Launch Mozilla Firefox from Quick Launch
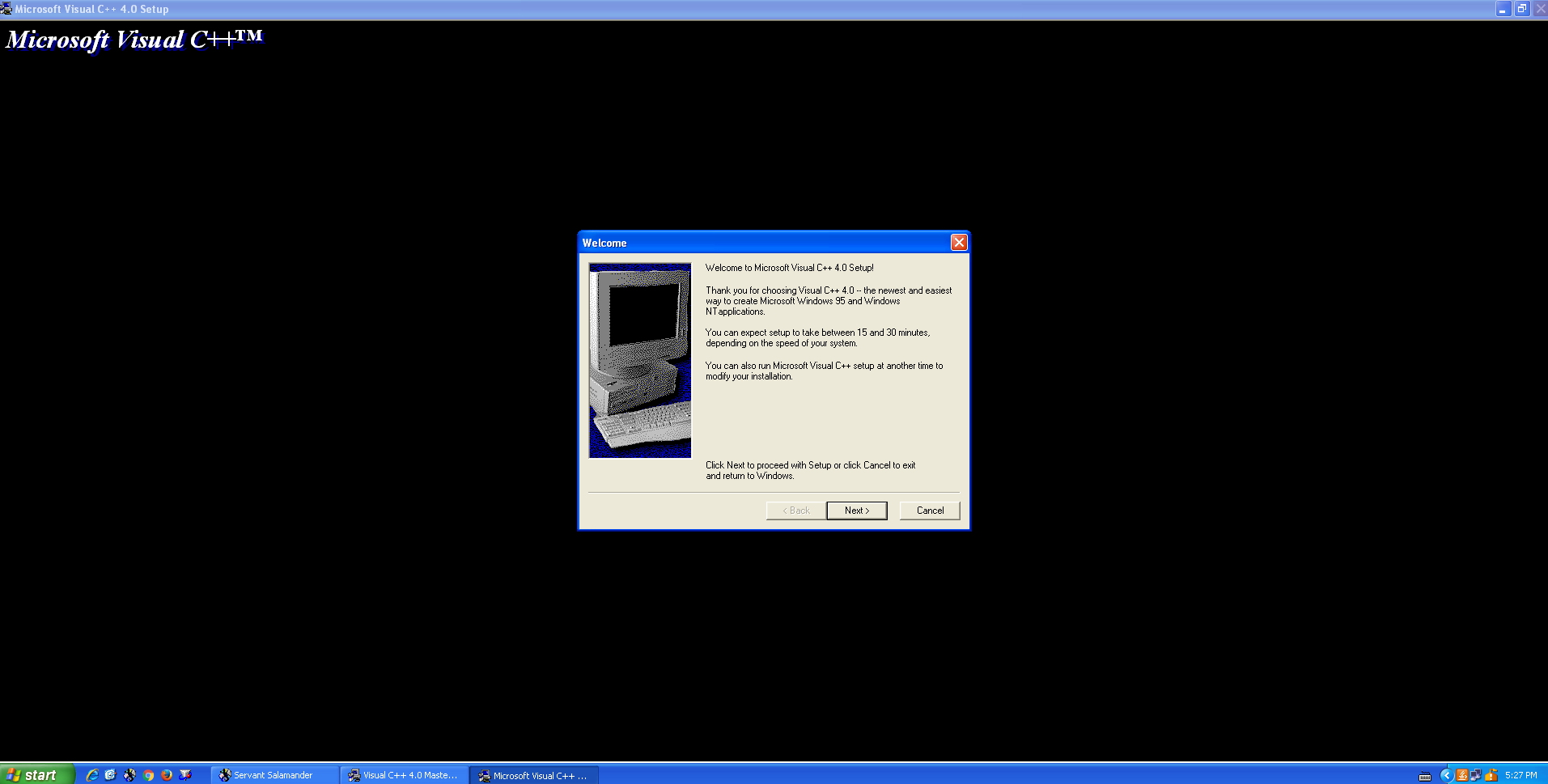This screenshot has width=1548, height=784. [167, 775]
